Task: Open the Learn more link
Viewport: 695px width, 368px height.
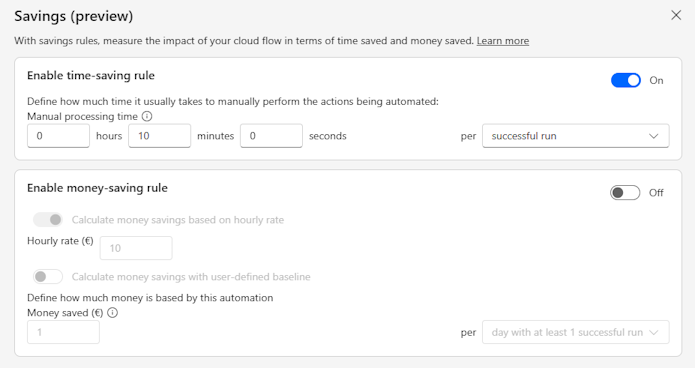Action: point(503,41)
